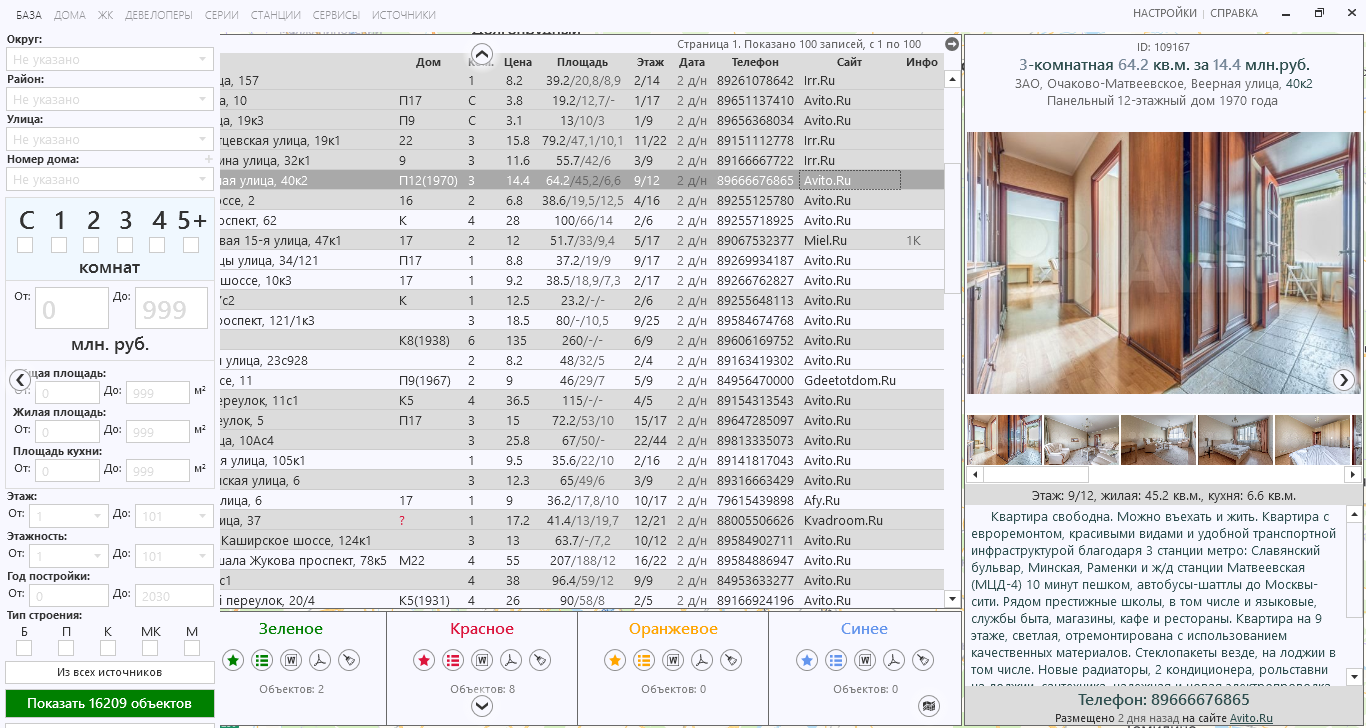Clear the green list with broom icon
Image resolution: width=1366 pixels, height=728 pixels.
(x=348, y=660)
